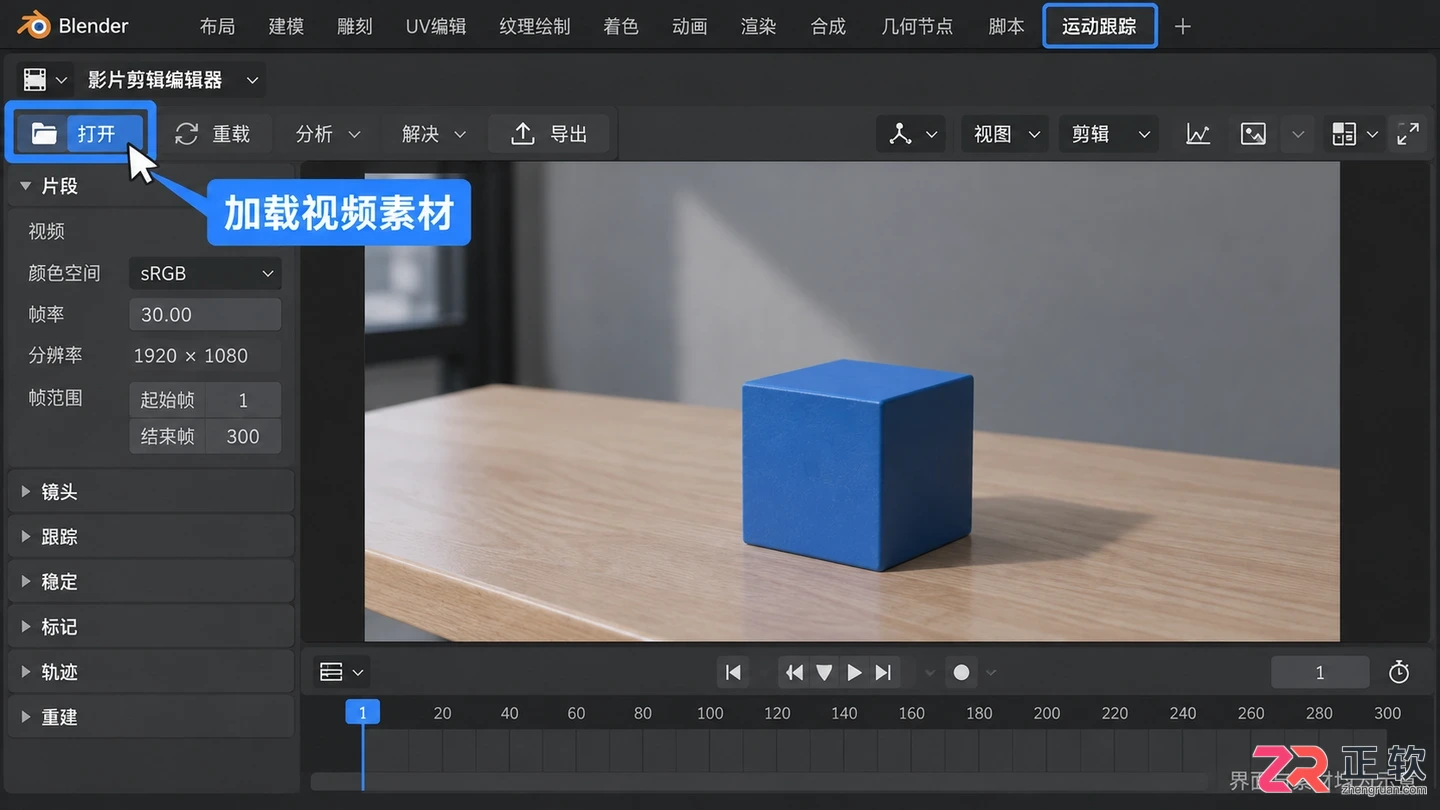Expand the 跟踪 panel
1440x810 pixels.
point(150,537)
